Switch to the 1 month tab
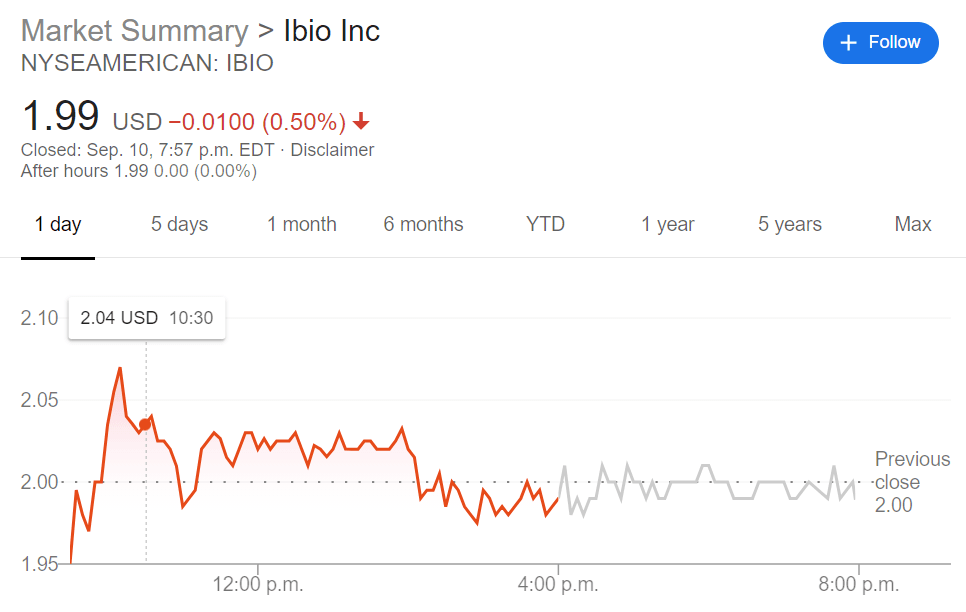The width and height of the screenshot is (966, 612). coord(302,224)
